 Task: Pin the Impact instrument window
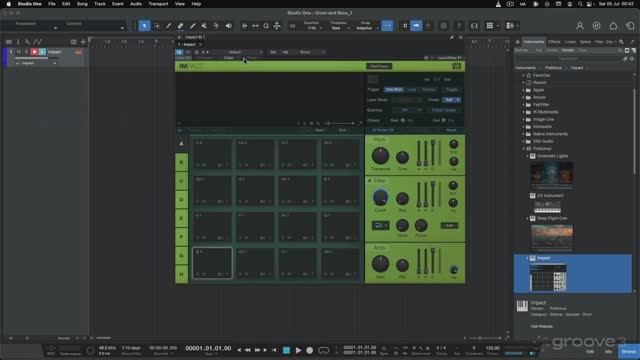(x=451, y=37)
